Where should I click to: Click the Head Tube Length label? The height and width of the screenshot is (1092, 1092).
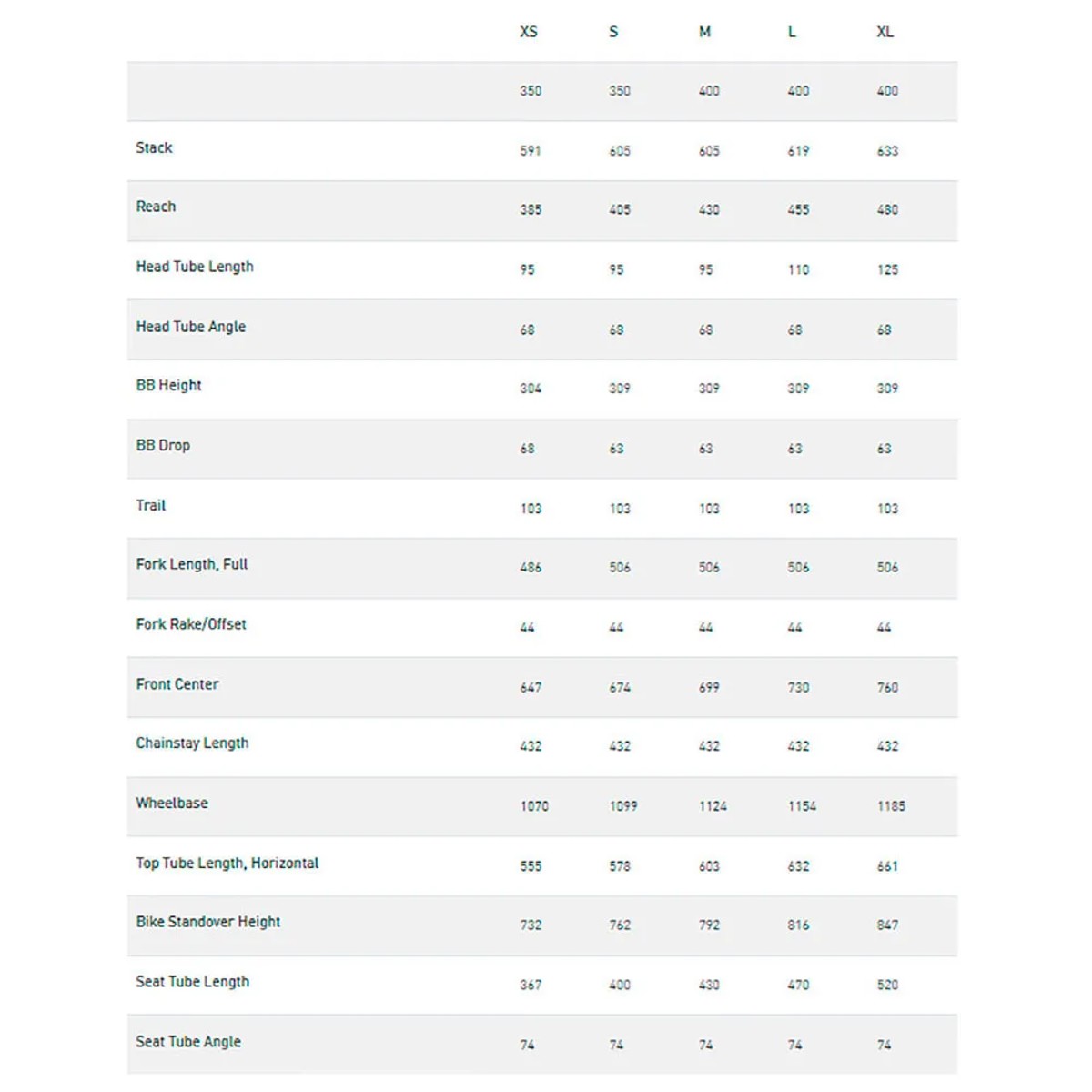[x=195, y=267]
